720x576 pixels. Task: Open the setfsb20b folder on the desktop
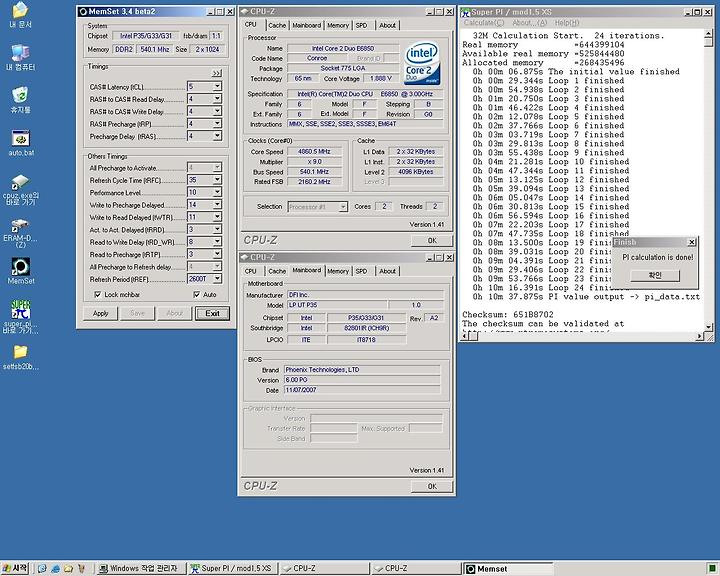pos(20,357)
